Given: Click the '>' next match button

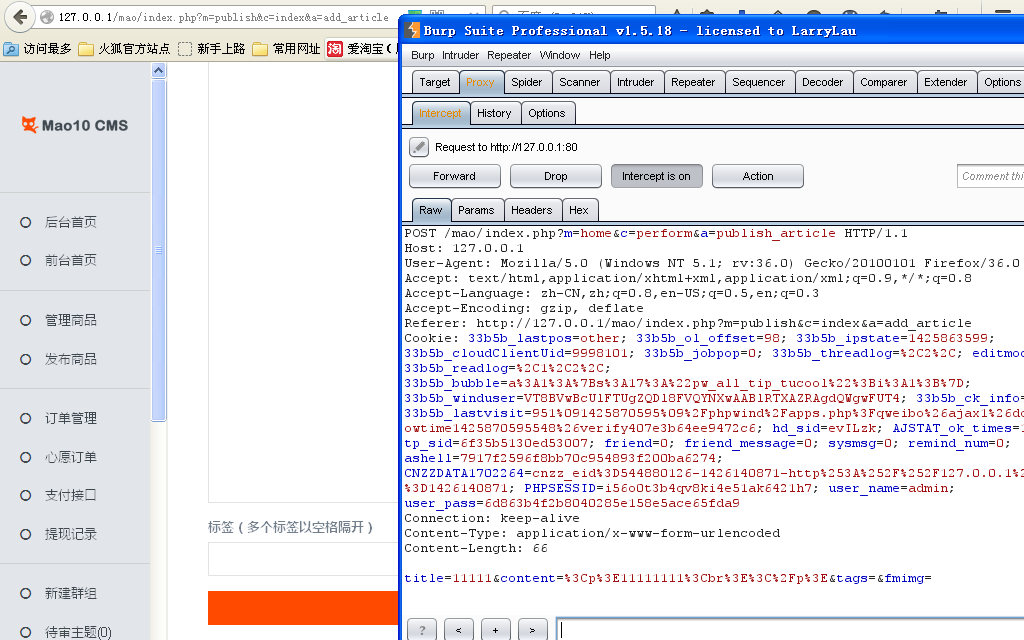Looking at the screenshot, I should (532, 630).
